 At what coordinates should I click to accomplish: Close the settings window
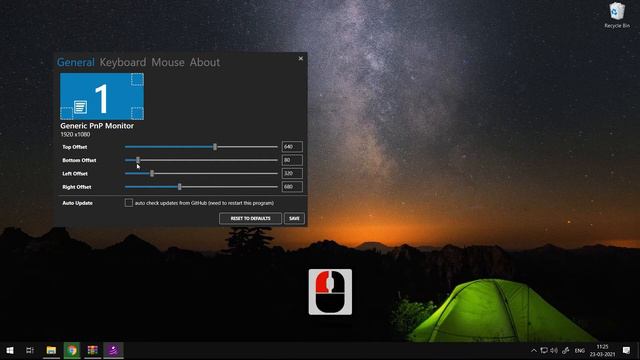pos(301,58)
